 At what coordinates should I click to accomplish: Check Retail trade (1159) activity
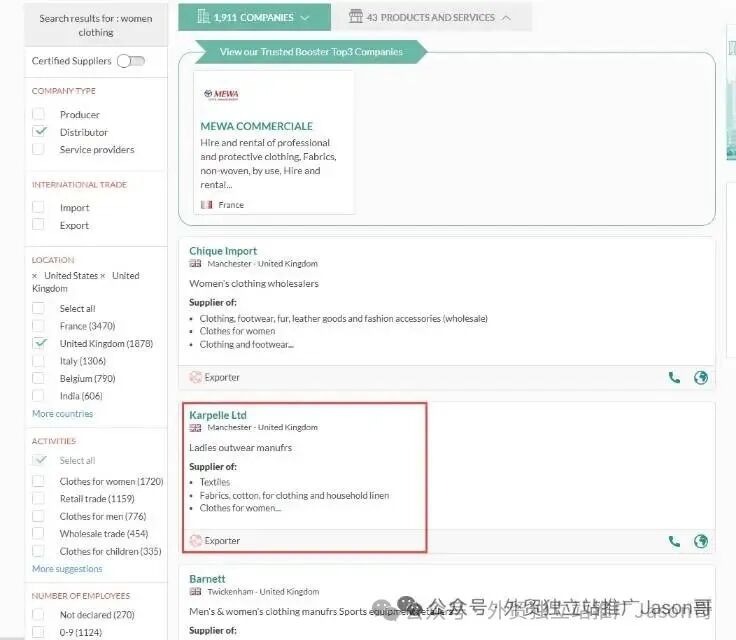(38, 498)
